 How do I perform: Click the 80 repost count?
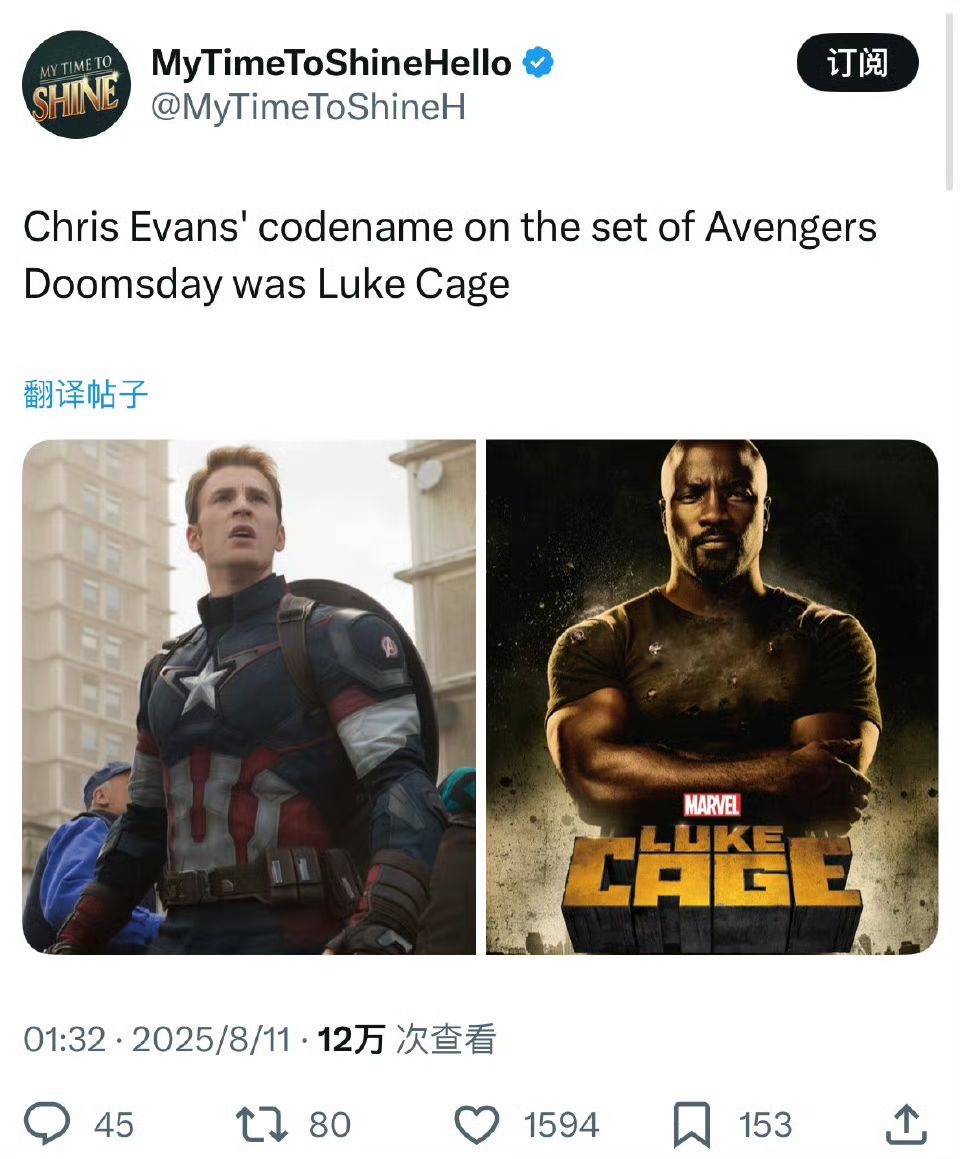click(330, 1125)
